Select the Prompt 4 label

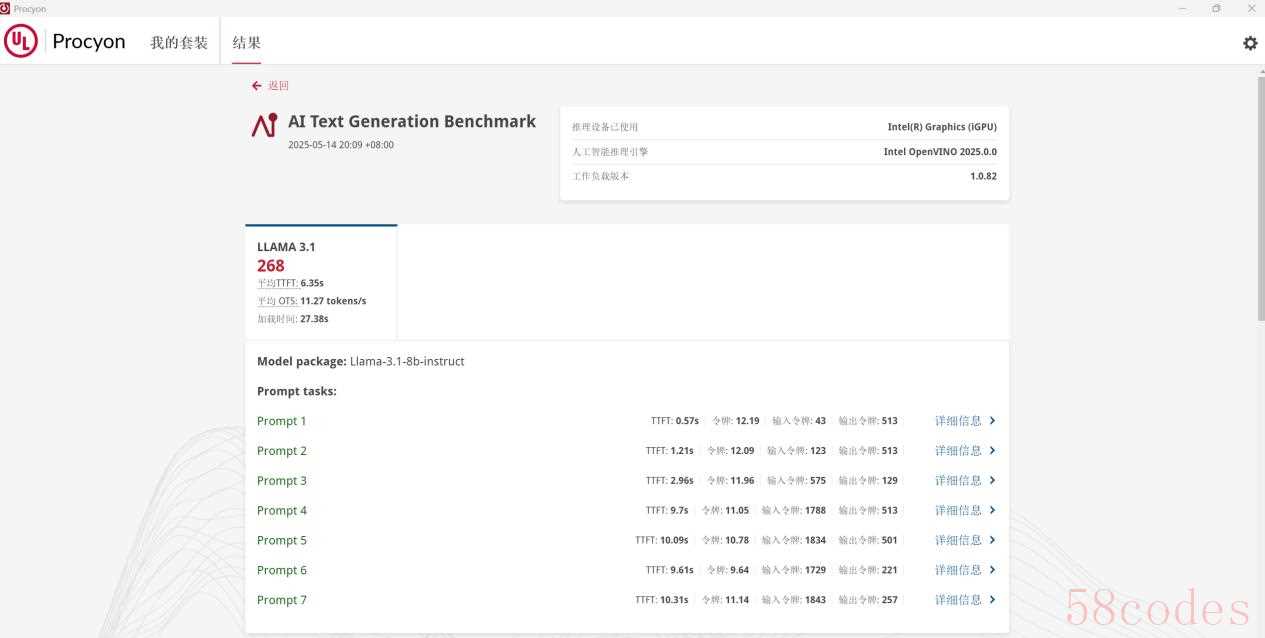point(282,510)
